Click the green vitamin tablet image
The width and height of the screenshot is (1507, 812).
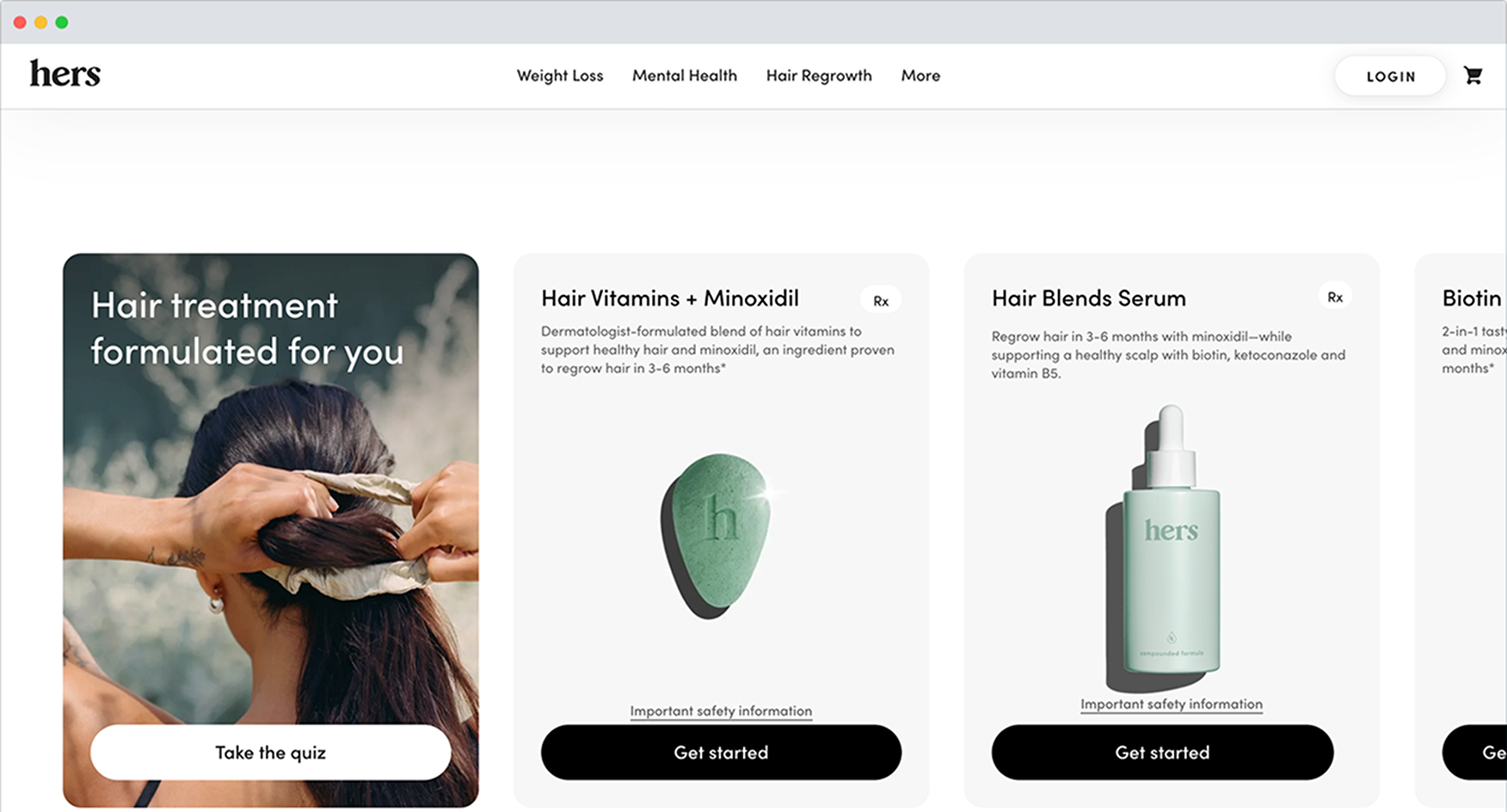(x=716, y=536)
